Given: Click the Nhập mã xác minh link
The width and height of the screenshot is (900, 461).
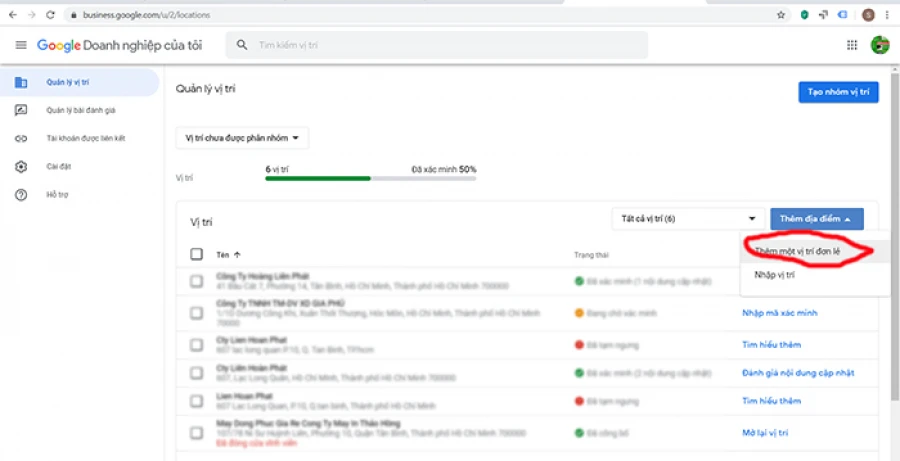Looking at the screenshot, I should [x=779, y=313].
